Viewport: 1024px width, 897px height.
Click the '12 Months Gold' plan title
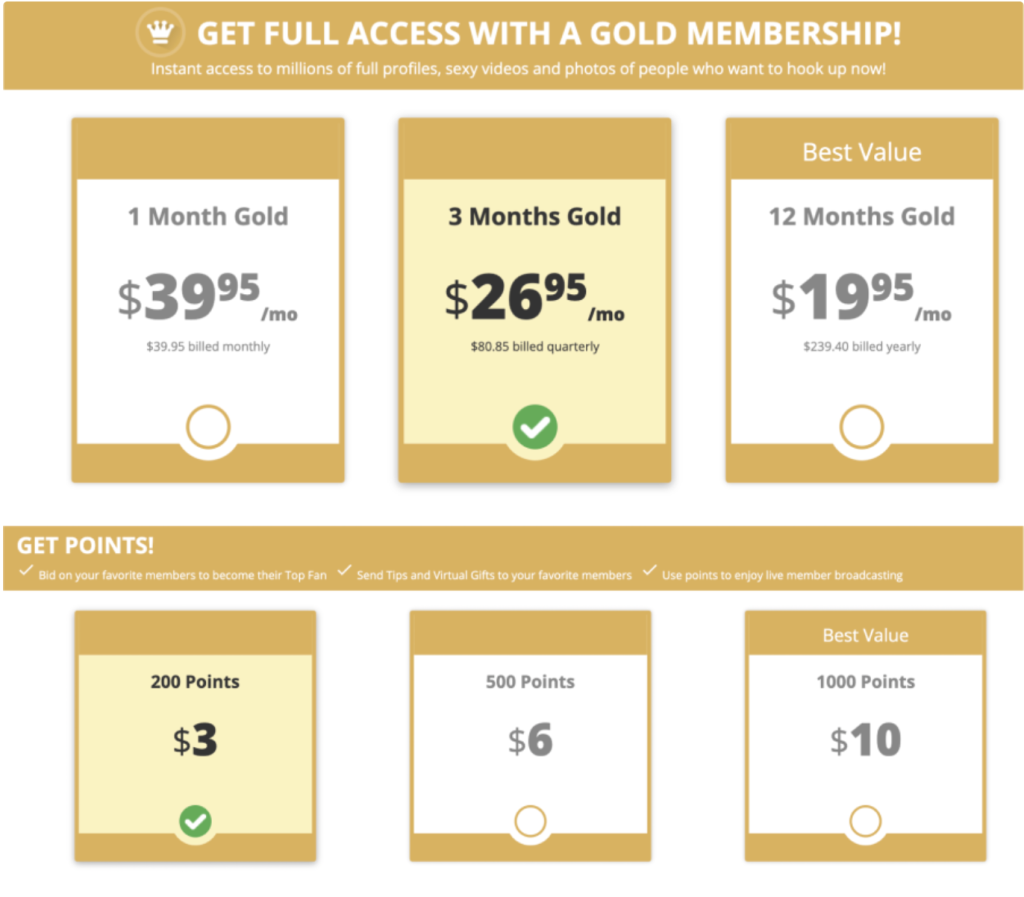click(862, 216)
